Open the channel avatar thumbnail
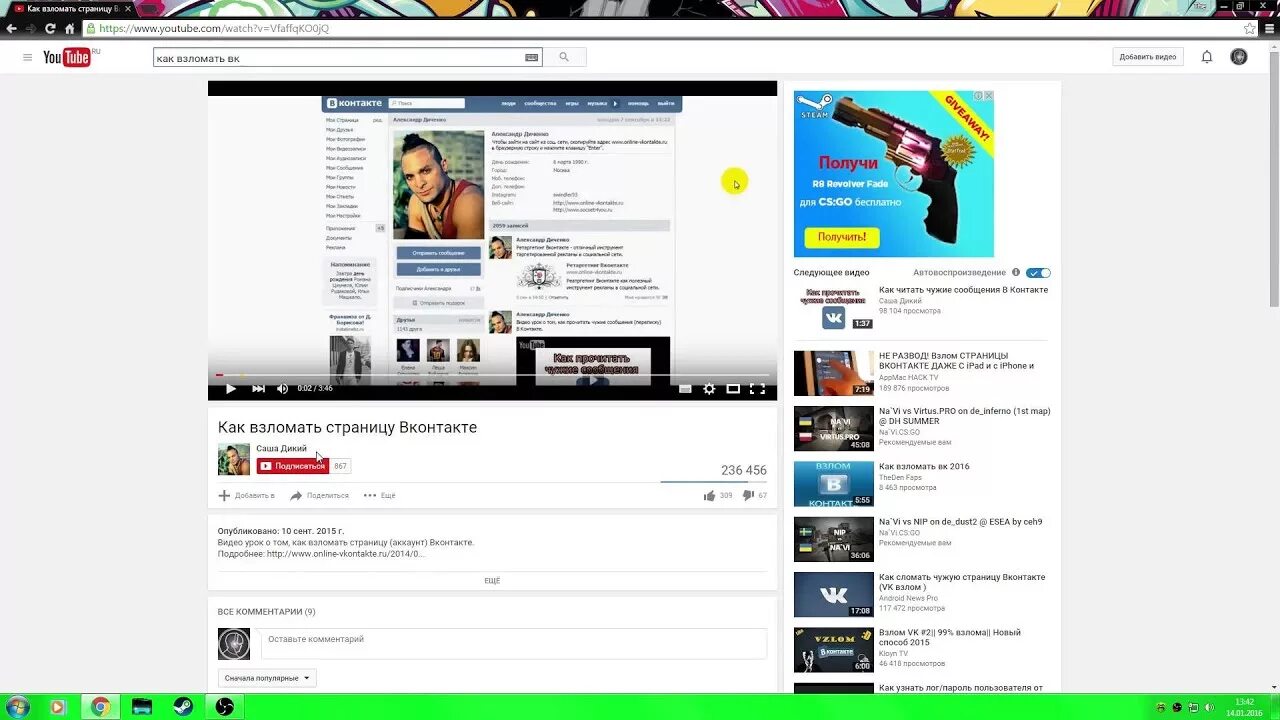Screen dimensions: 1280x720 (x=234, y=459)
